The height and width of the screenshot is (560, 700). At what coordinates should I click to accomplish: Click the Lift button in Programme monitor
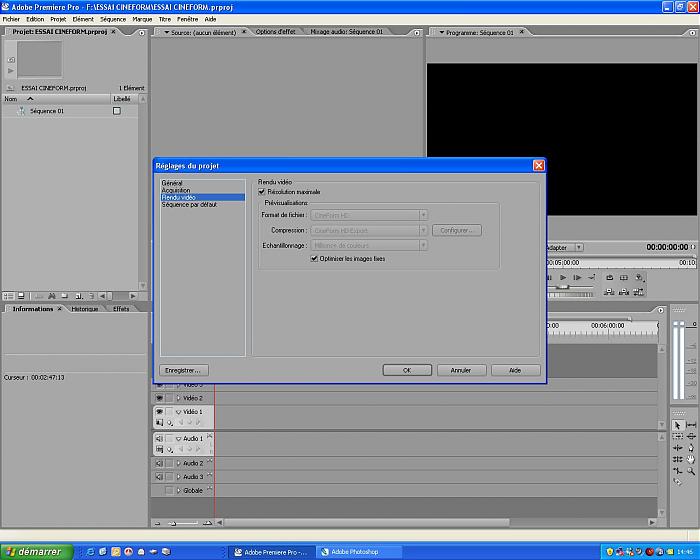coord(609,292)
